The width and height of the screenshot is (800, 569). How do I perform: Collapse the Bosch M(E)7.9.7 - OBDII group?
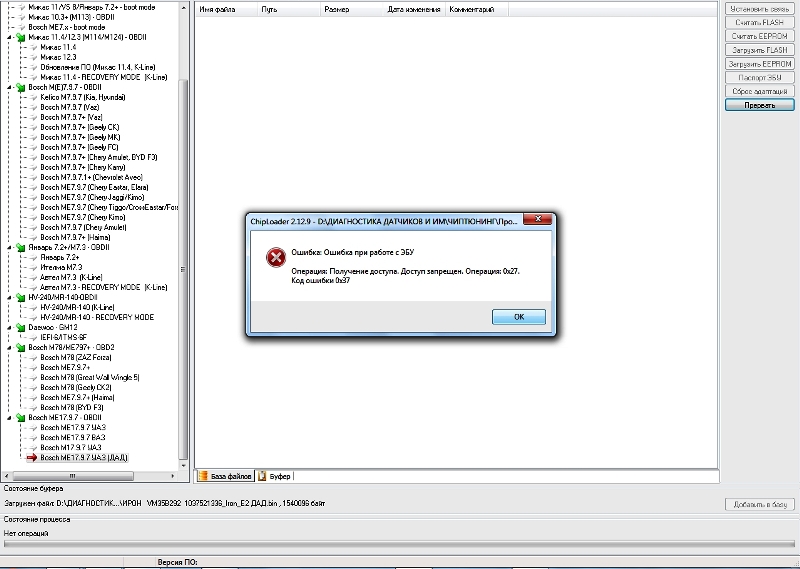[8, 87]
